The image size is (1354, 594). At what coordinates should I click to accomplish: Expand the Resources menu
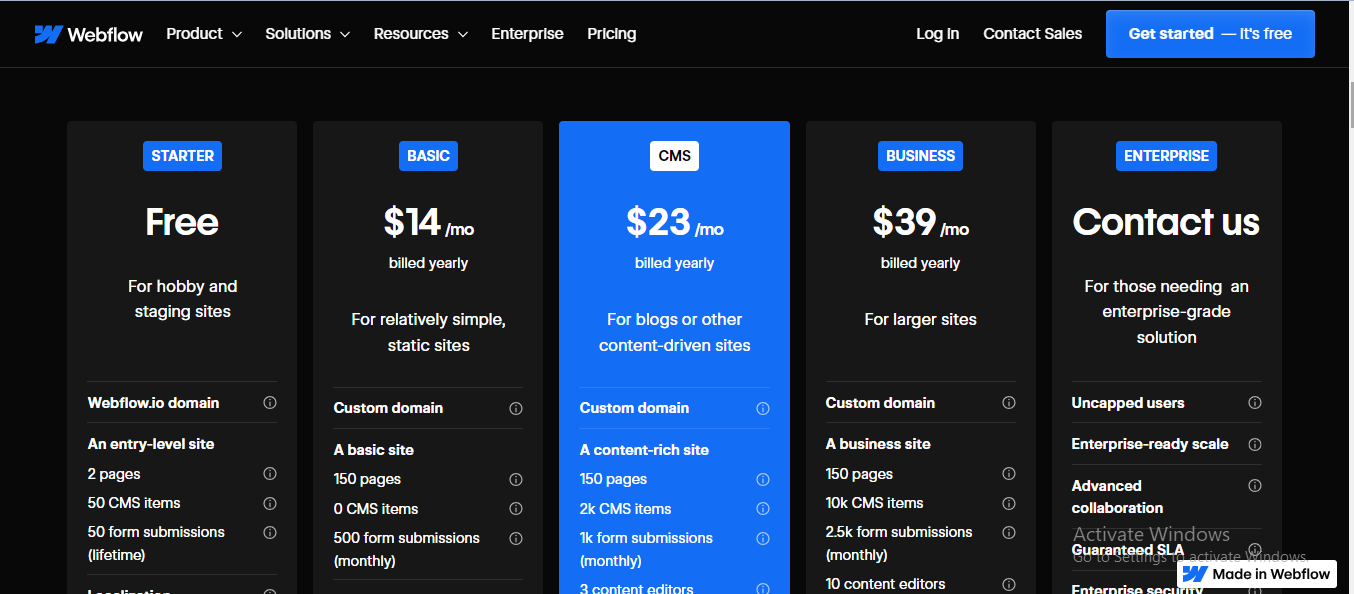[x=420, y=33]
